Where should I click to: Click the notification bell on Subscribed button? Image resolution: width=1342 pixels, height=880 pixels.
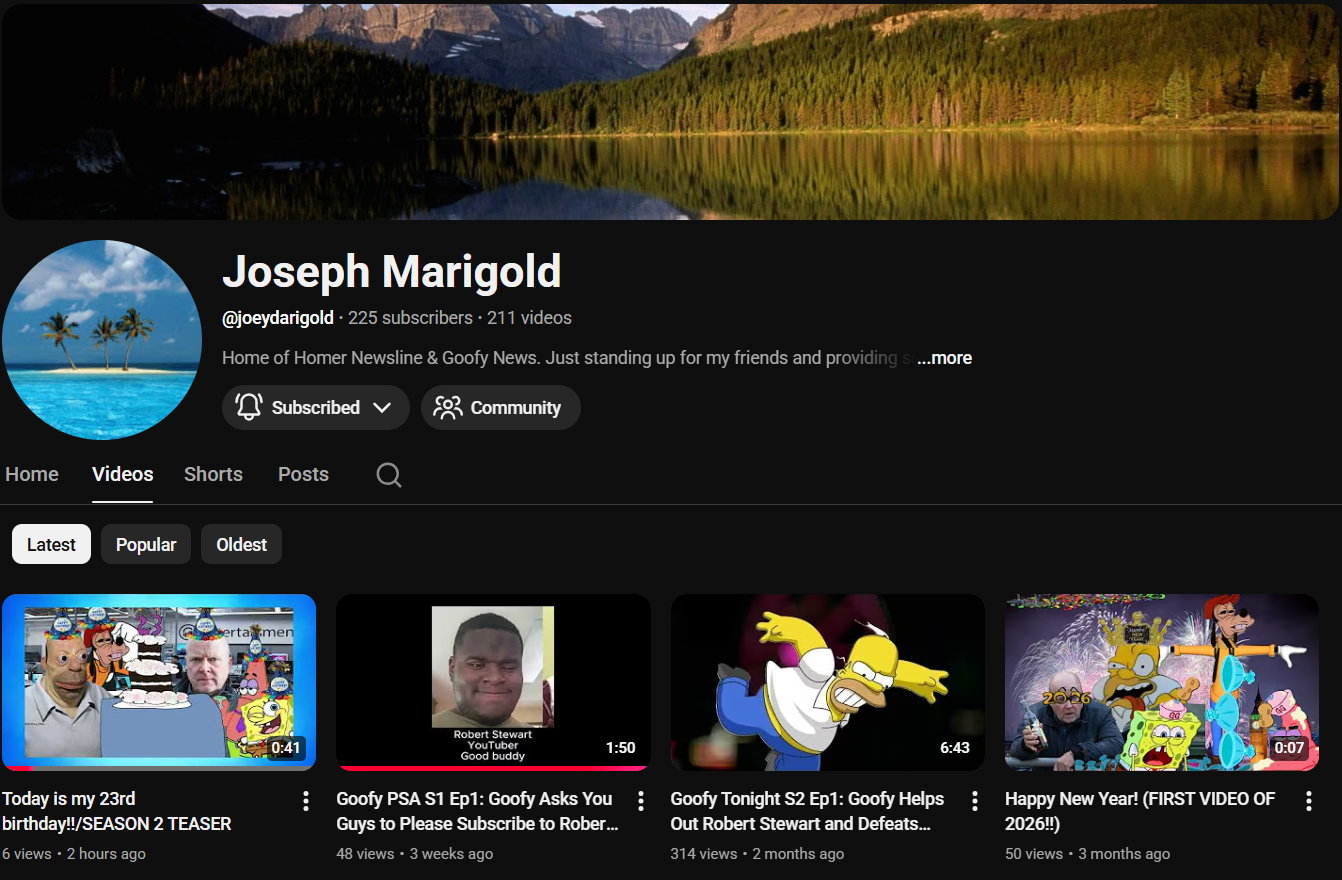(249, 407)
